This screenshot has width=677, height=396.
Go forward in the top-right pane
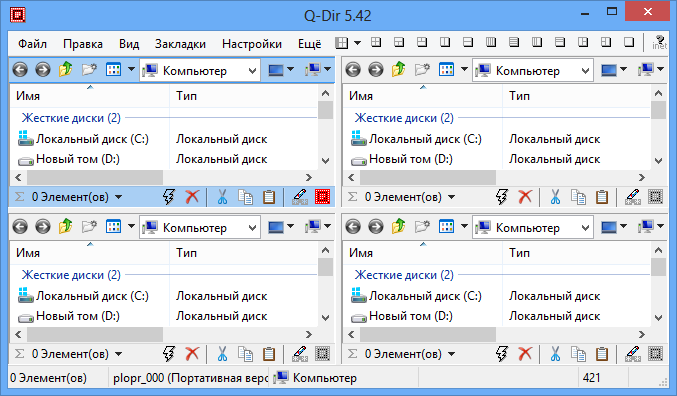(x=376, y=69)
